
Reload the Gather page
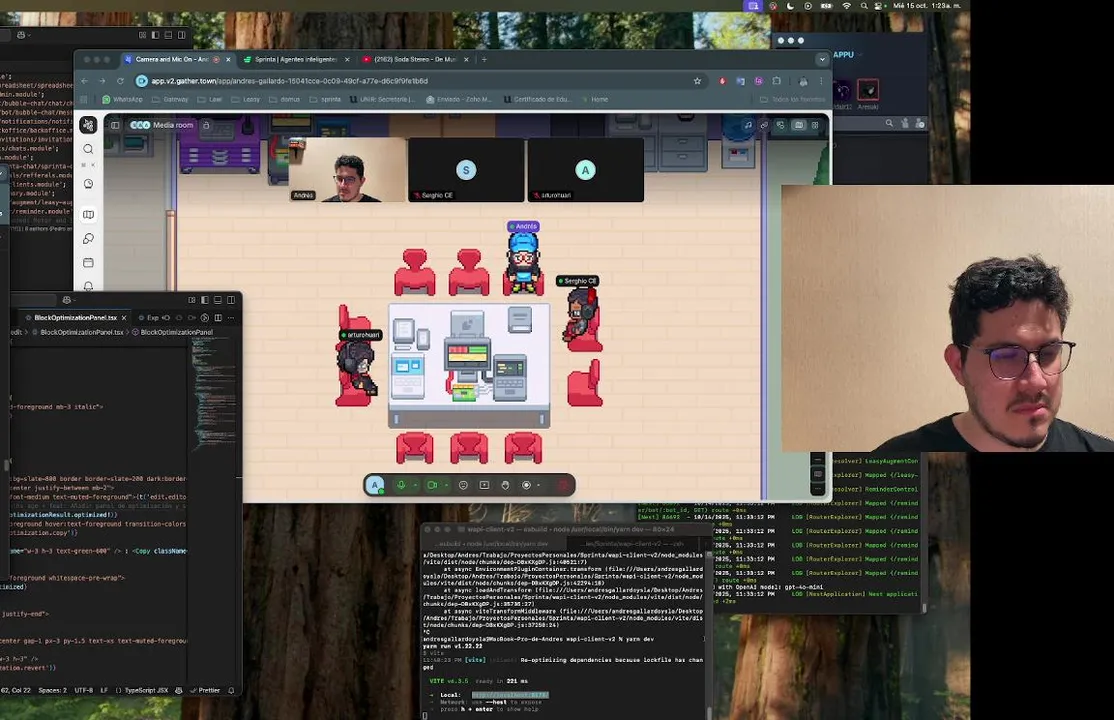click(x=120, y=81)
